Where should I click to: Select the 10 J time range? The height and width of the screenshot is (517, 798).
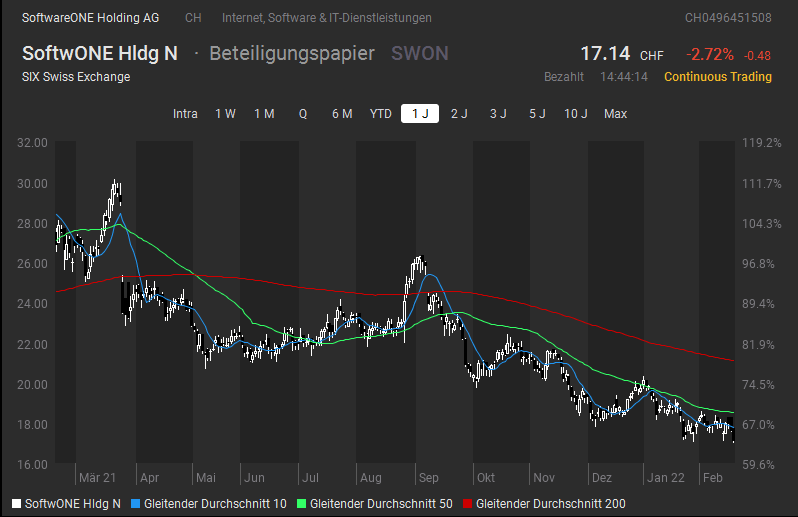pyautogui.click(x=576, y=113)
